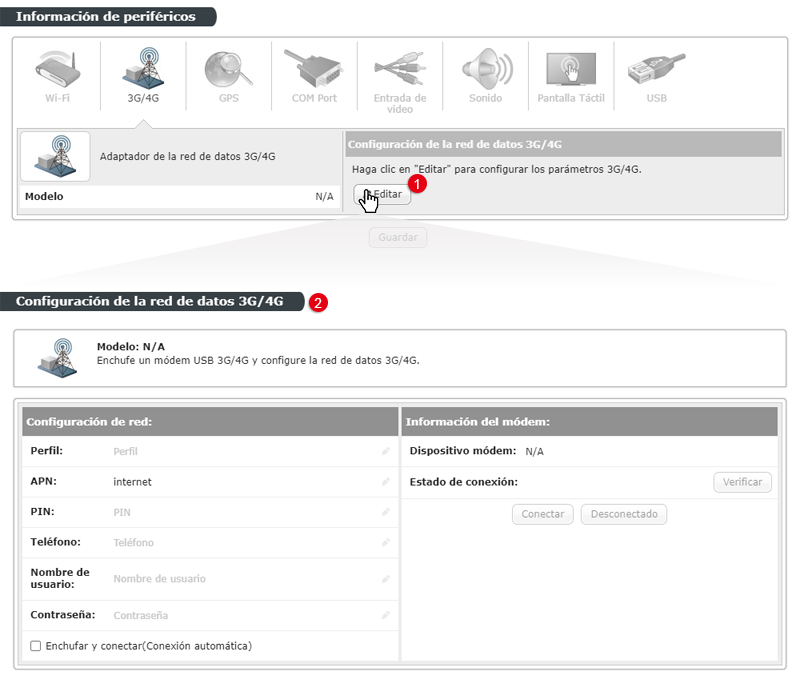Click the pencil icon in PIN row
This screenshot has height=691, width=800.
pyautogui.click(x=386, y=512)
